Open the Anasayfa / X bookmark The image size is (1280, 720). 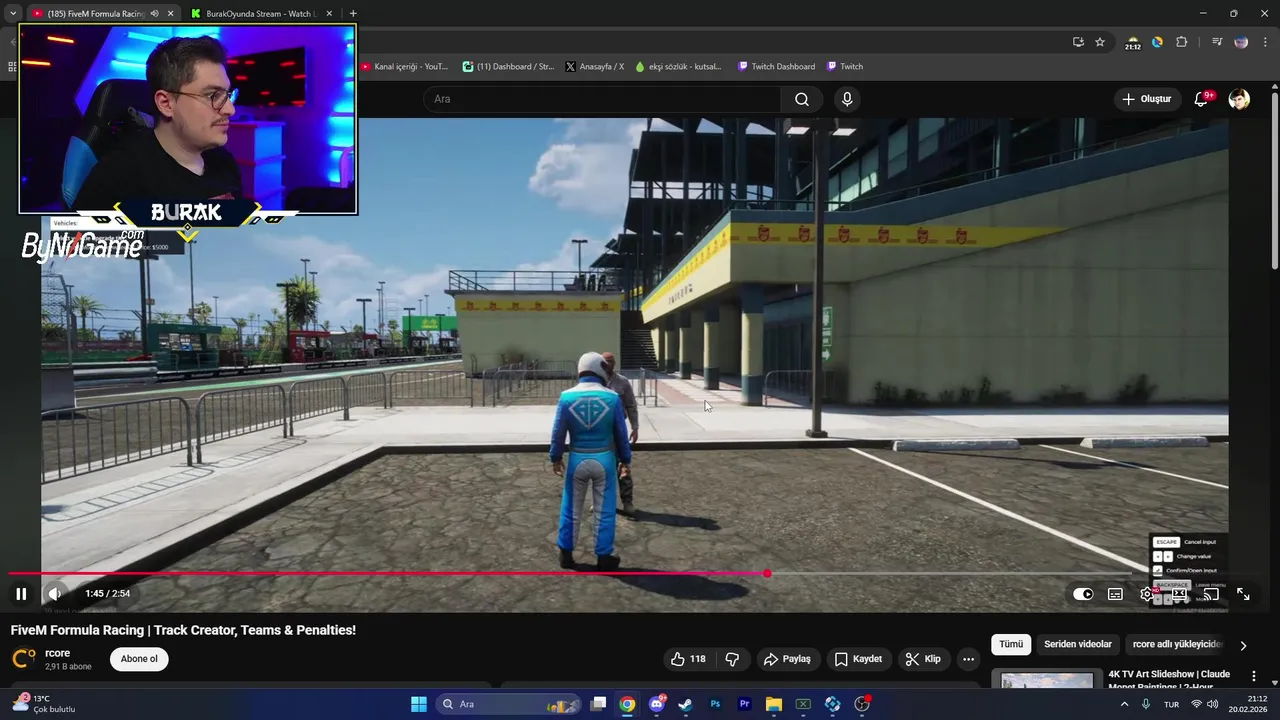[x=595, y=67]
